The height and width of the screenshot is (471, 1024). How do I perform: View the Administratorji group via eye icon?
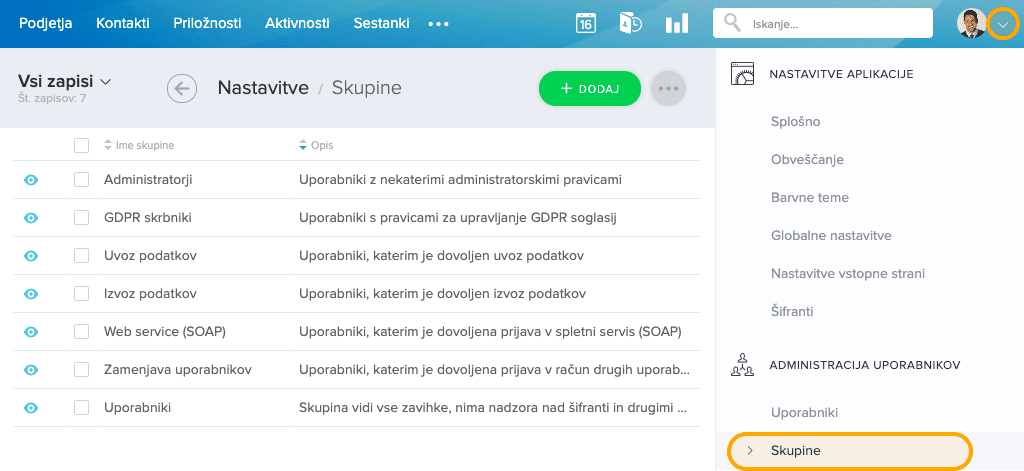pyautogui.click(x=31, y=180)
